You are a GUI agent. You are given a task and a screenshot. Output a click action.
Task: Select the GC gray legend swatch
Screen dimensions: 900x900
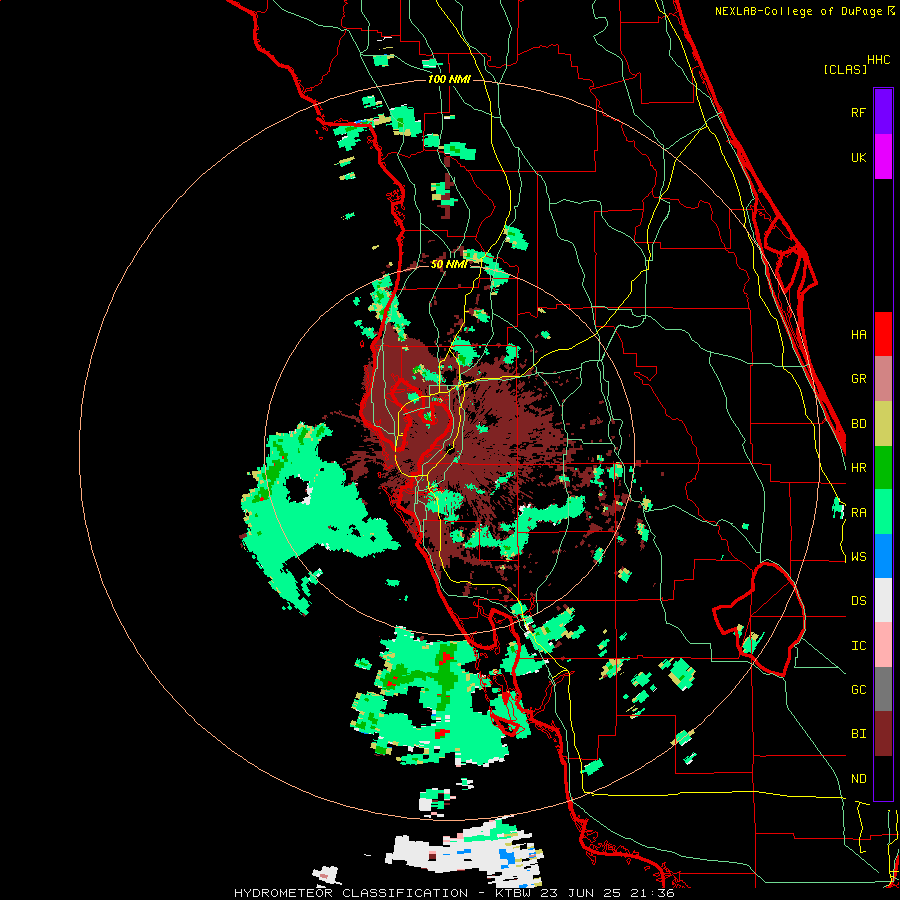pos(883,689)
